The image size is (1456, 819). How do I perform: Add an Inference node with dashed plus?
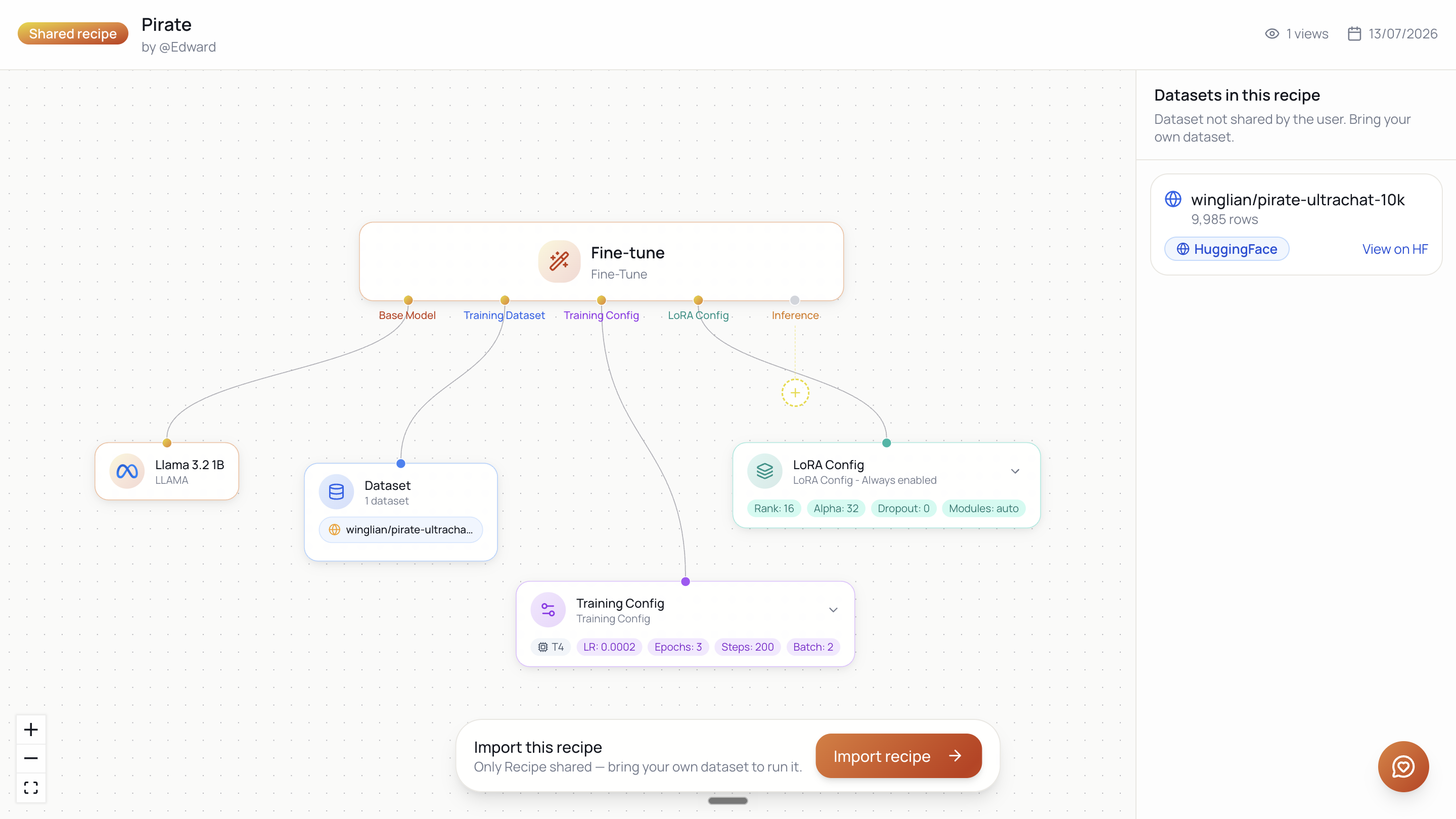coord(795,393)
